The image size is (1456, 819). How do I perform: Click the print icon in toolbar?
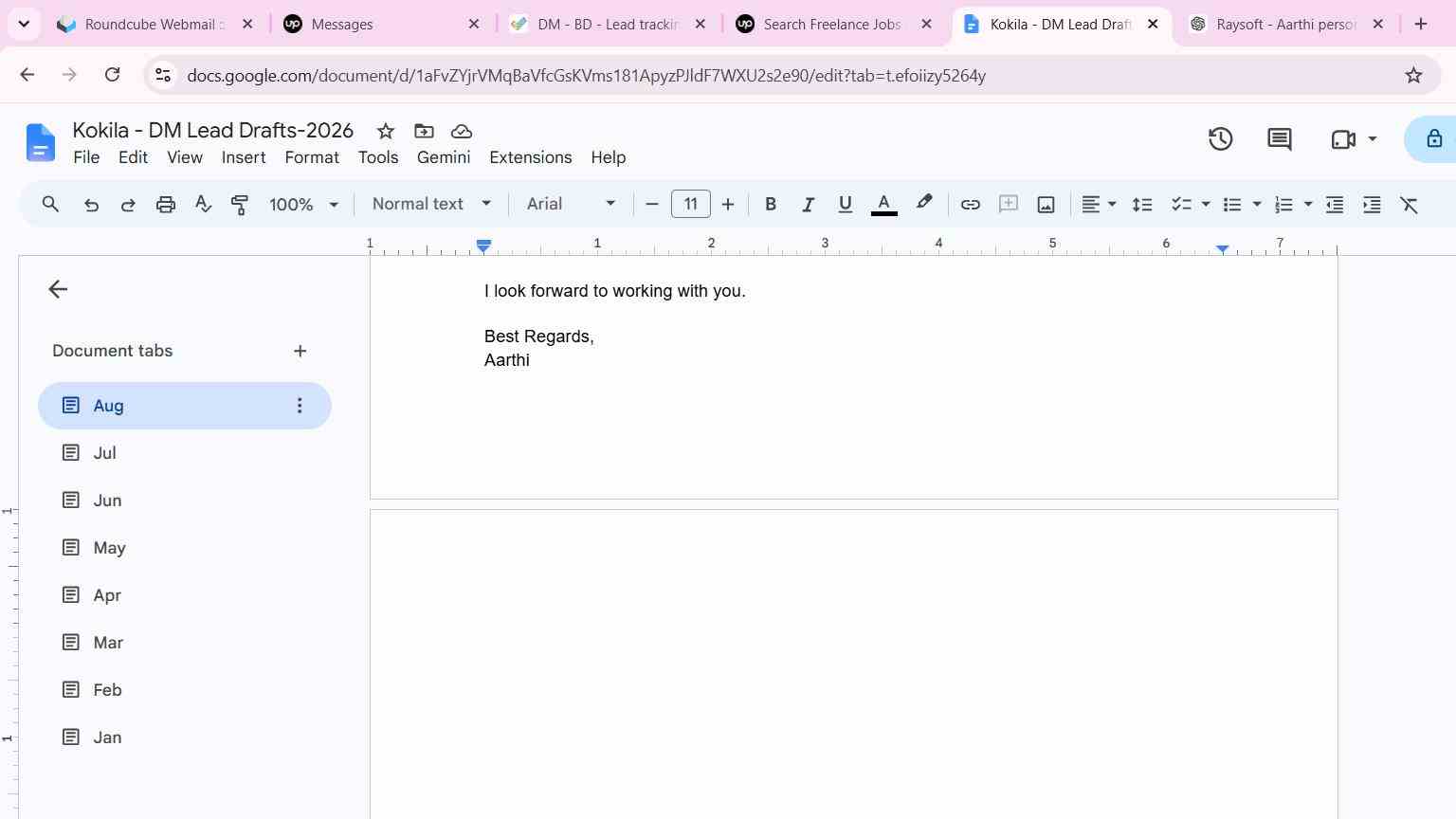[166, 205]
